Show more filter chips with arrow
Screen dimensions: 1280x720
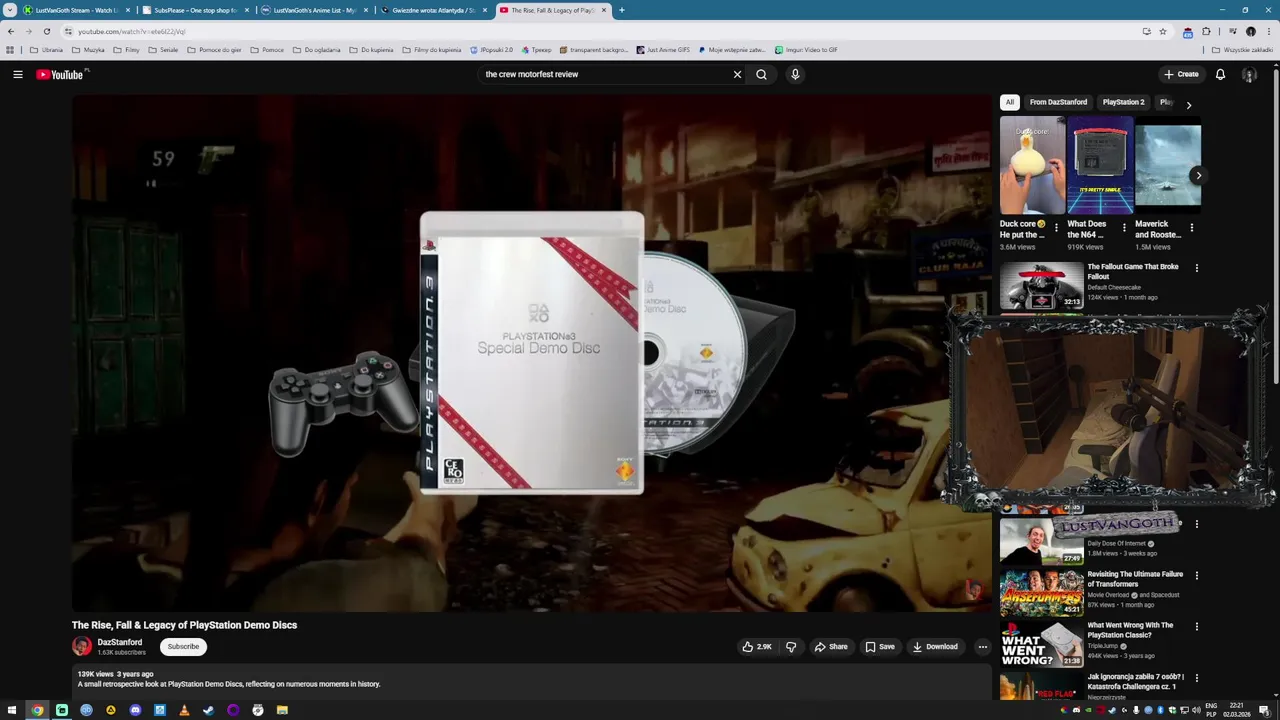click(1188, 104)
